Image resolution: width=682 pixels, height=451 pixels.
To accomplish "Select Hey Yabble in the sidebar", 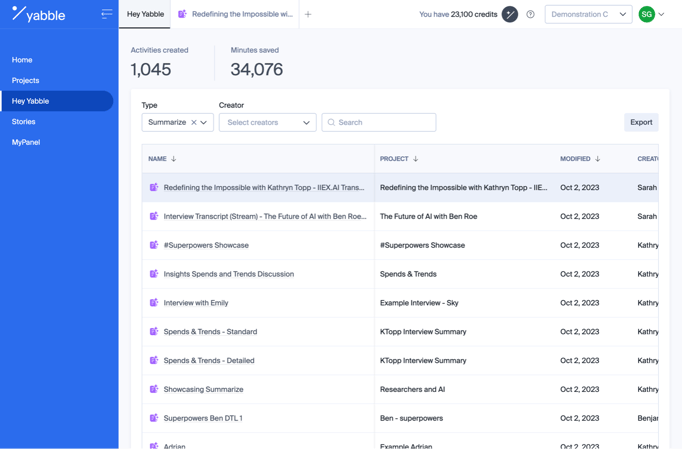I will (x=57, y=101).
